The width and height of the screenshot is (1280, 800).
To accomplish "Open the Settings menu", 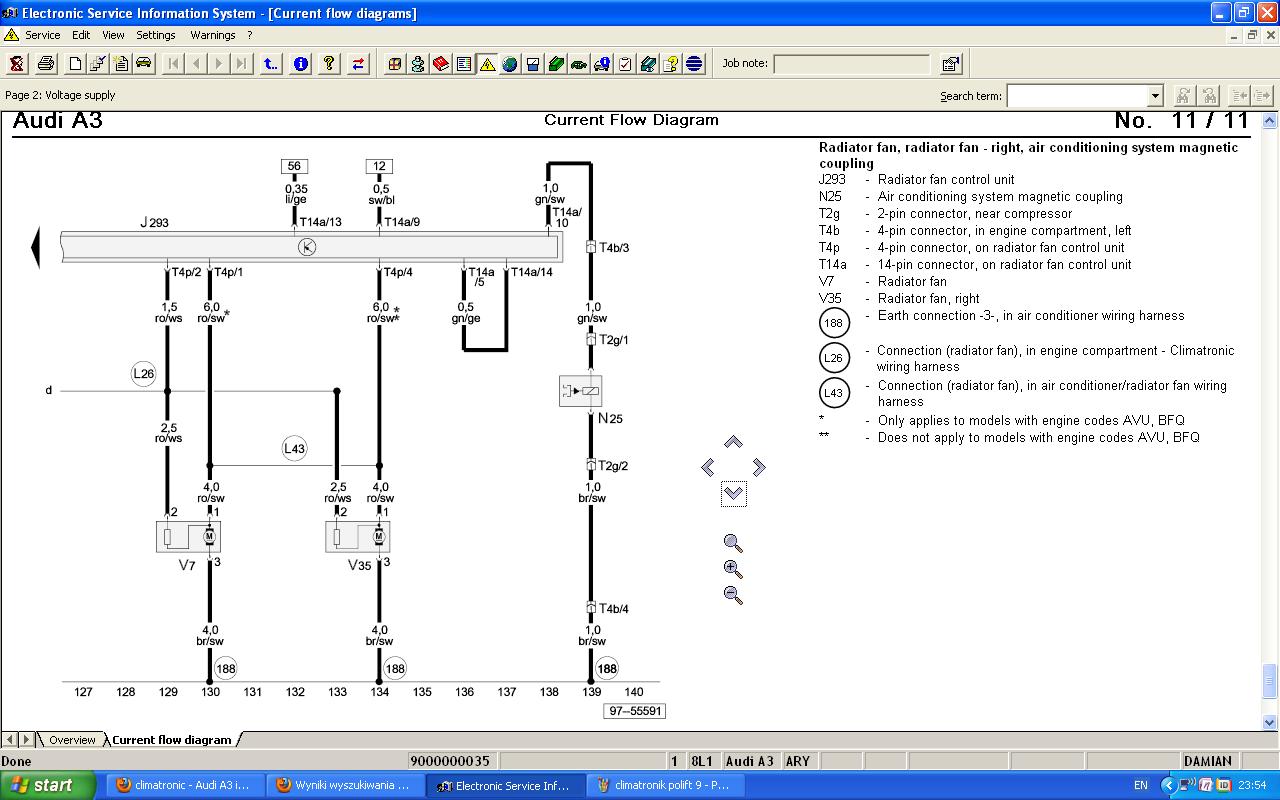I will click(156, 35).
